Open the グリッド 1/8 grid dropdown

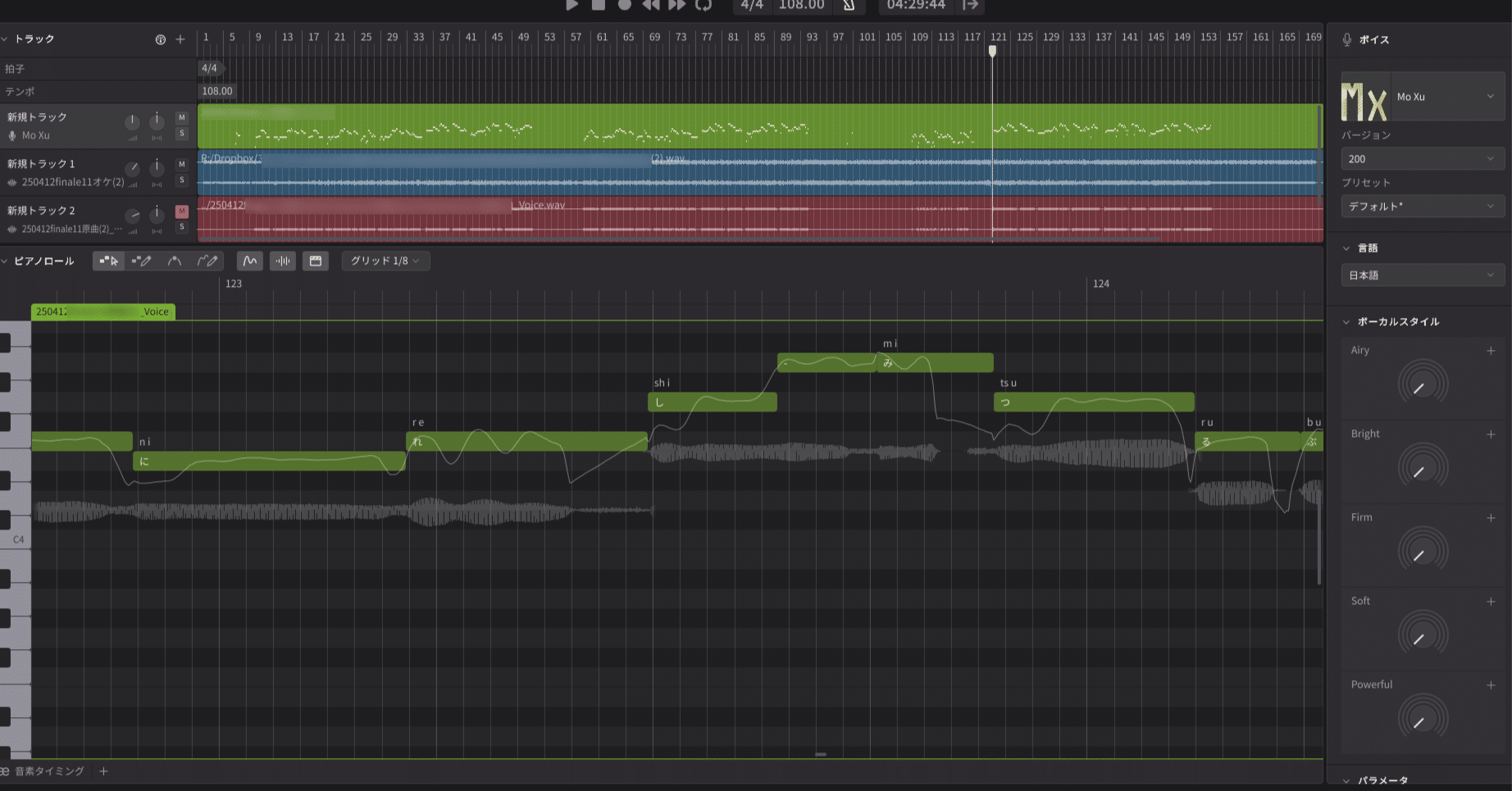pos(385,261)
